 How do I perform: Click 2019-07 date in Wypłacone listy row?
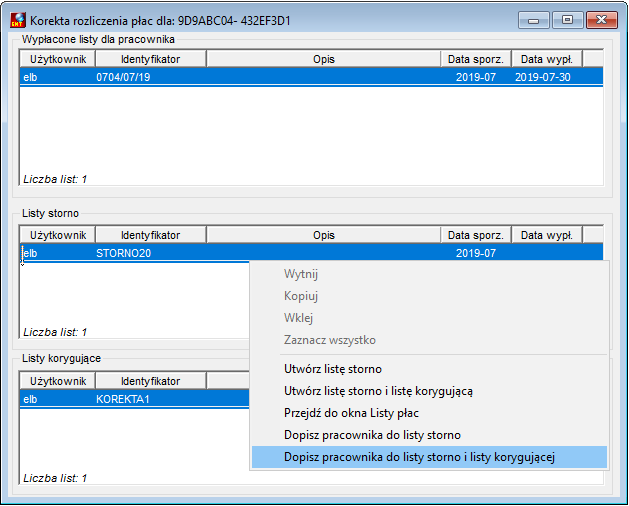coord(476,77)
